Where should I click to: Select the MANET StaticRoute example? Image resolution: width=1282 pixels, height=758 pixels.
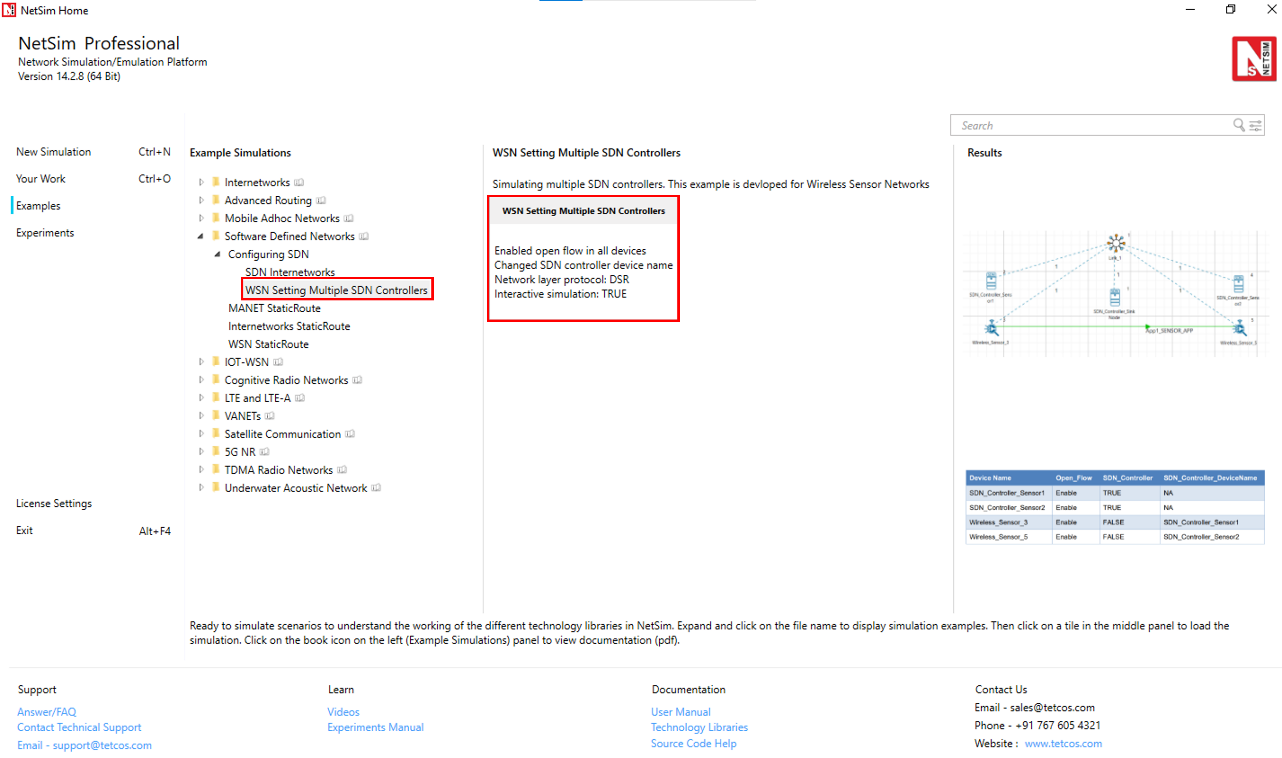[274, 309]
